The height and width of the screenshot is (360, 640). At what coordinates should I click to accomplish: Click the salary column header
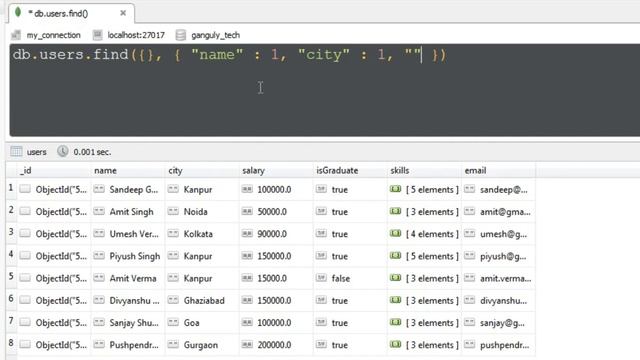point(276,171)
